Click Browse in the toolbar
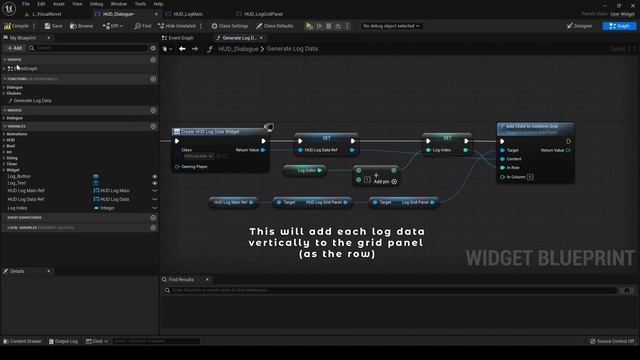640x360 pixels. (82, 26)
